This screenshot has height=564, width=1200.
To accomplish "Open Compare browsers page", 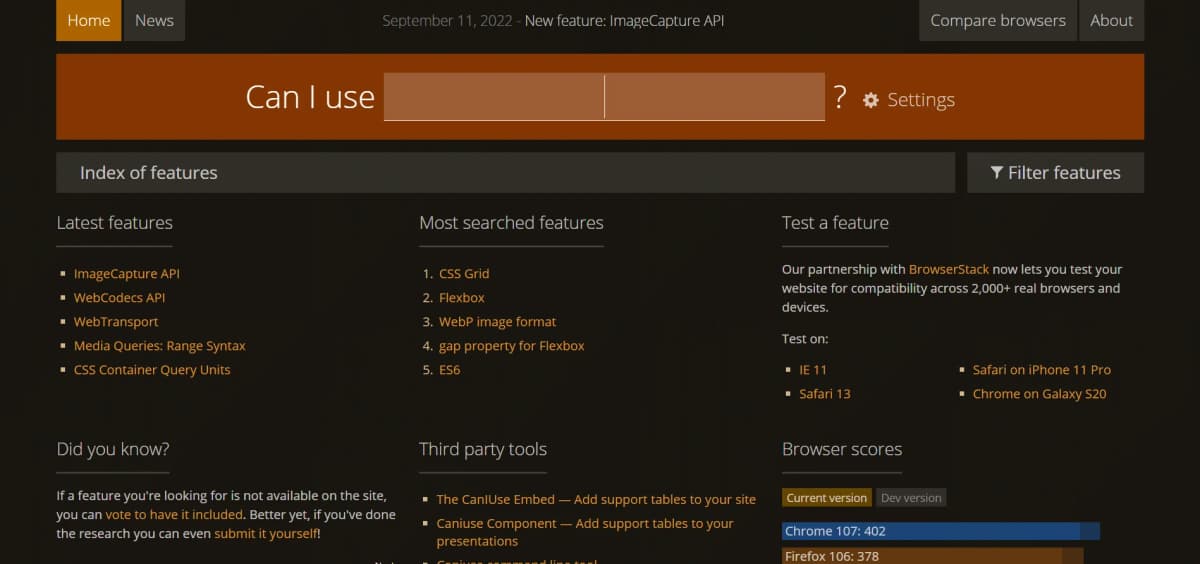I will point(997,20).
